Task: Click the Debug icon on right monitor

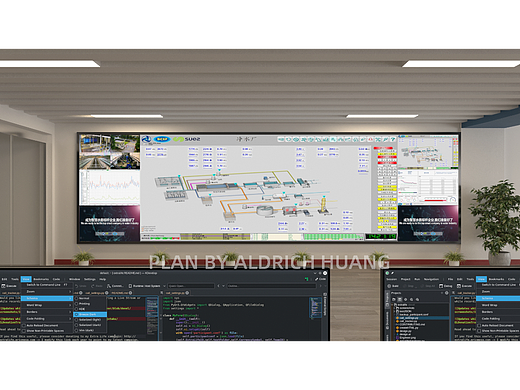Action: [x=441, y=286]
